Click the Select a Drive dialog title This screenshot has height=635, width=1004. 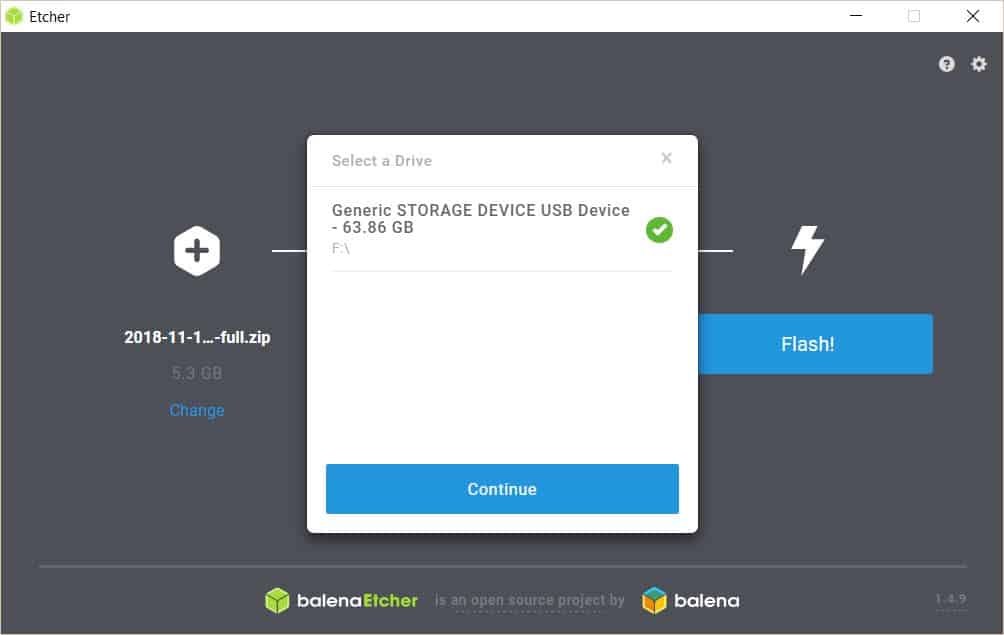coord(382,160)
